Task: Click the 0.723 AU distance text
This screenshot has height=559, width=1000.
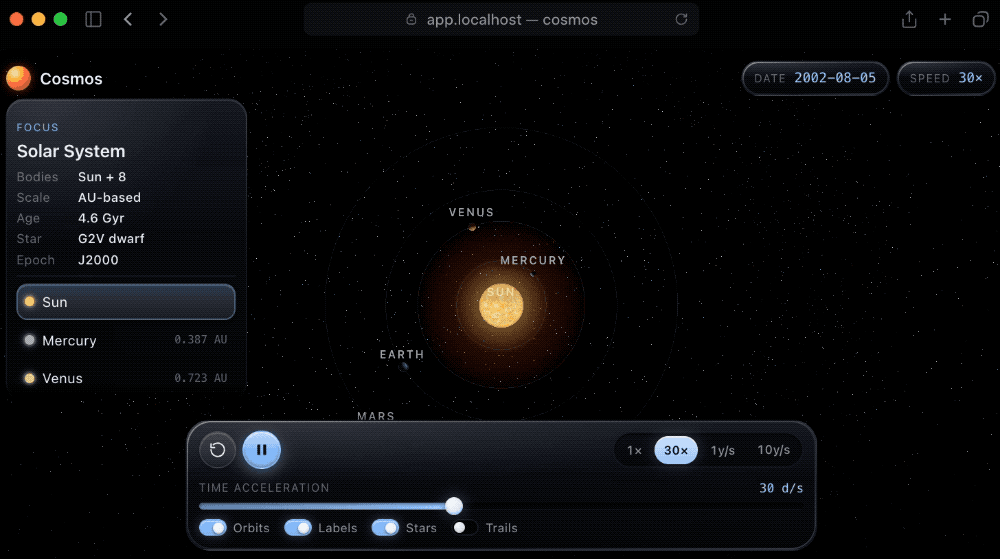Action: (201, 378)
